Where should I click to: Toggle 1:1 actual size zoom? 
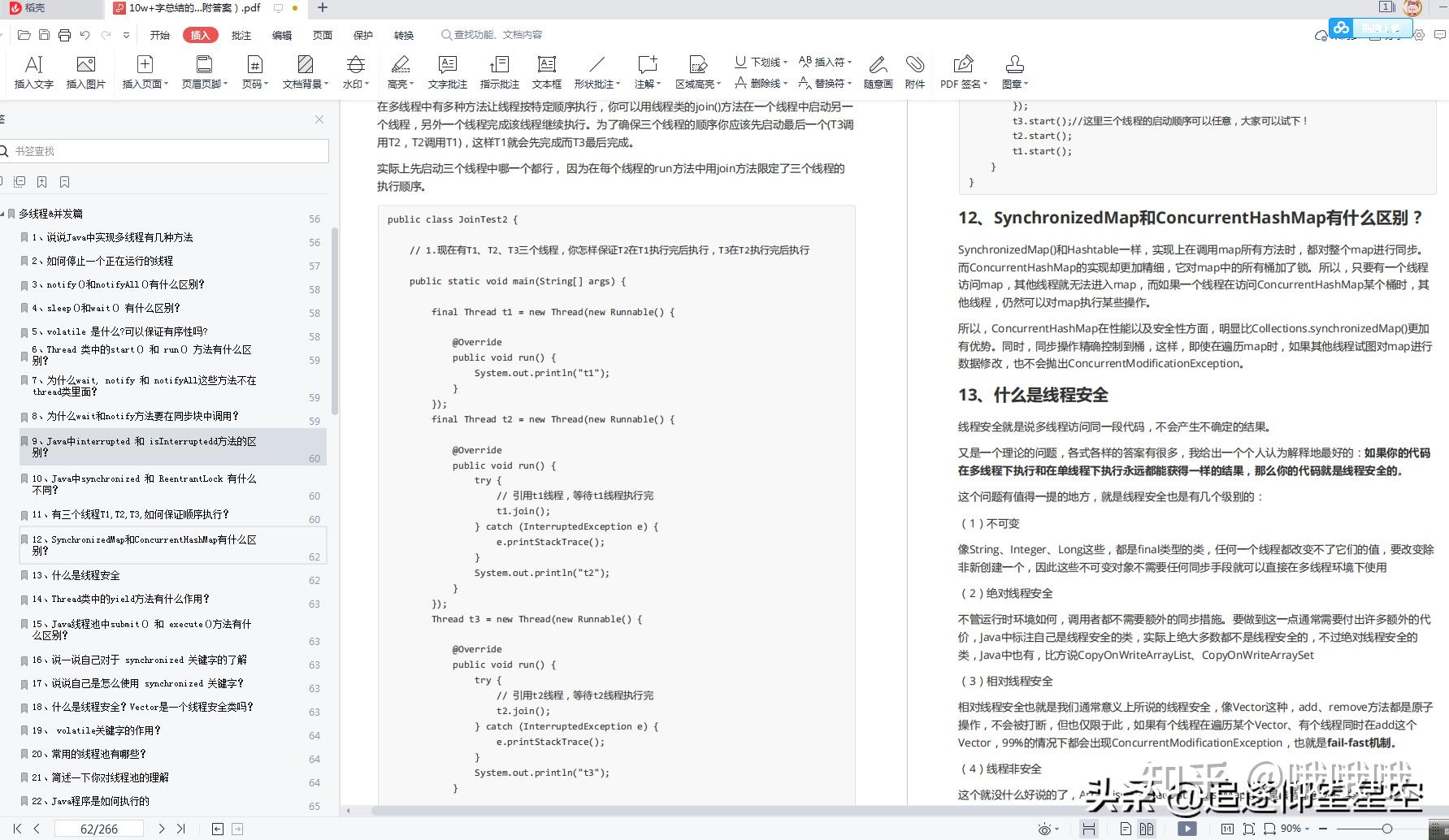[x=1227, y=828]
